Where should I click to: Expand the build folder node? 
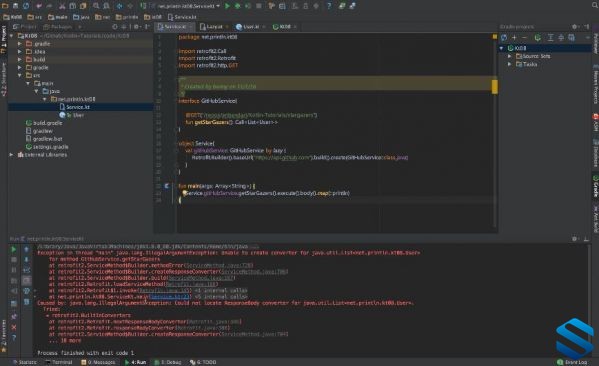[x=19, y=60]
